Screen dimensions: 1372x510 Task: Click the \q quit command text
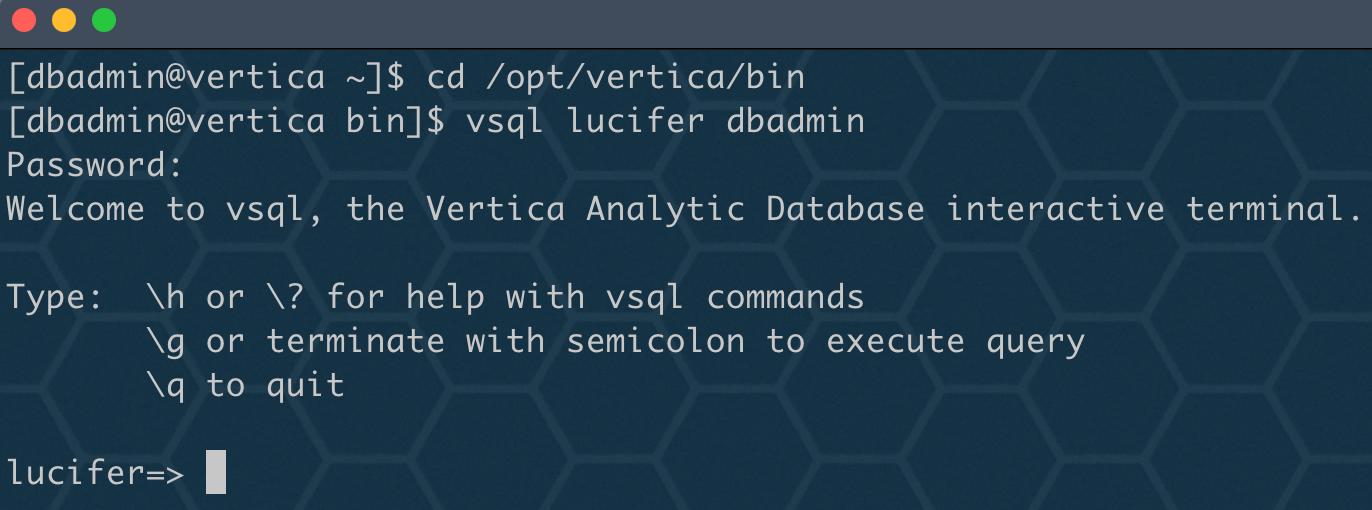point(166,385)
